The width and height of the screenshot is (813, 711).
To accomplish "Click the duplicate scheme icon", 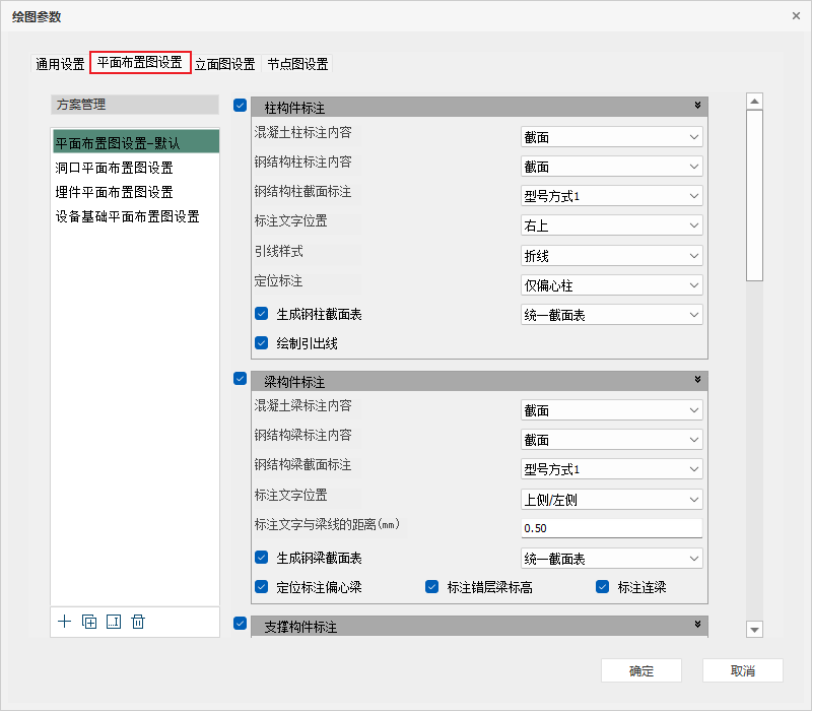I will point(89,622).
